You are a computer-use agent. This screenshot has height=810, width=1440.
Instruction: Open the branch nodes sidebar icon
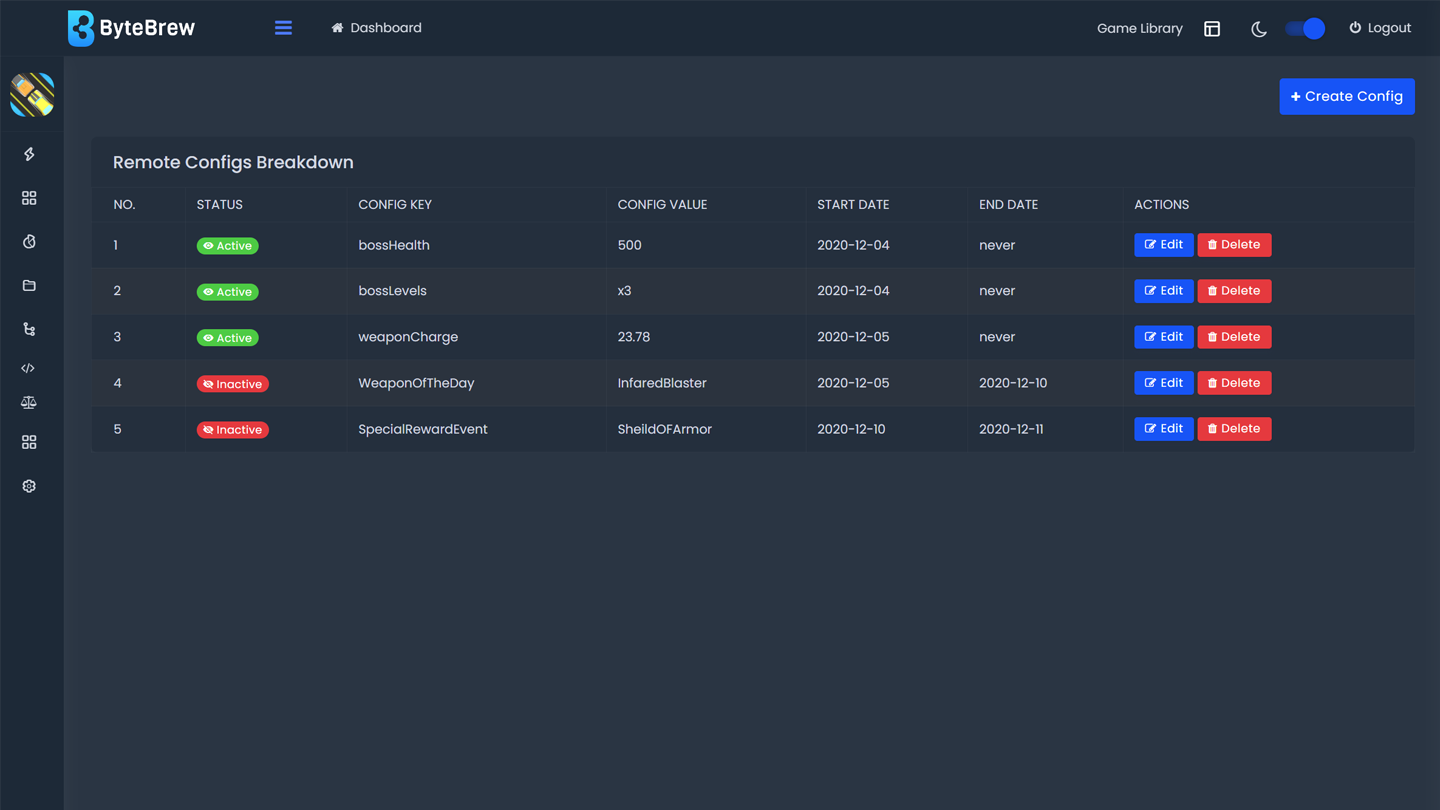click(29, 329)
